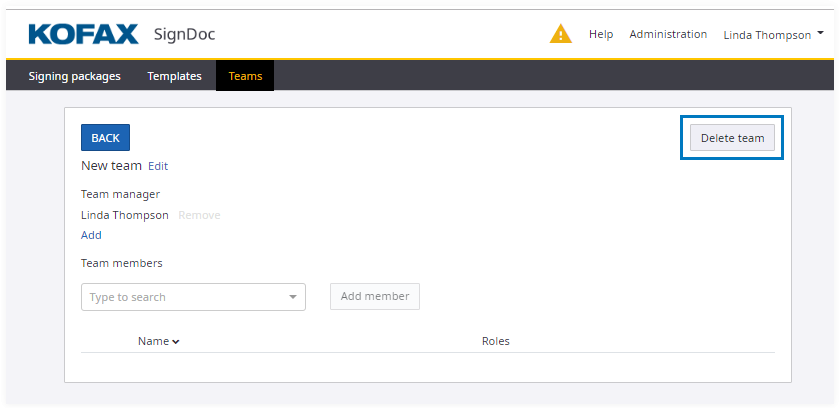Viewport: 840px width, 410px height.
Task: Click Add under Team manager
Action: pyautogui.click(x=91, y=235)
